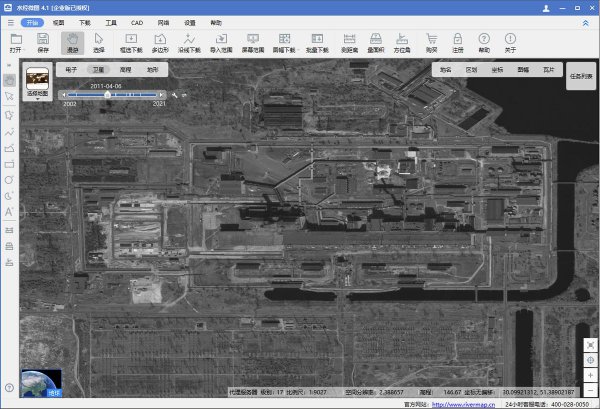This screenshot has width=600, height=409.
Task: Open the 视图 (View) menu tab
Action: click(59, 21)
